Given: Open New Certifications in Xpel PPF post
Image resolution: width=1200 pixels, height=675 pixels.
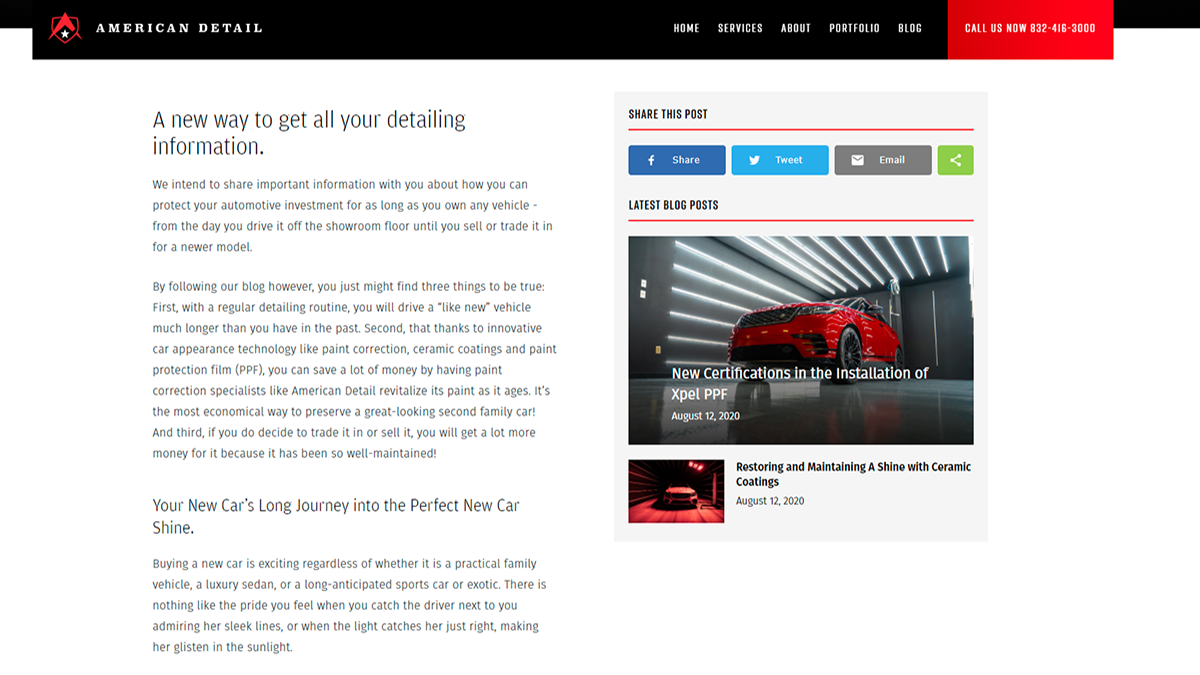Looking at the screenshot, I should [799, 383].
